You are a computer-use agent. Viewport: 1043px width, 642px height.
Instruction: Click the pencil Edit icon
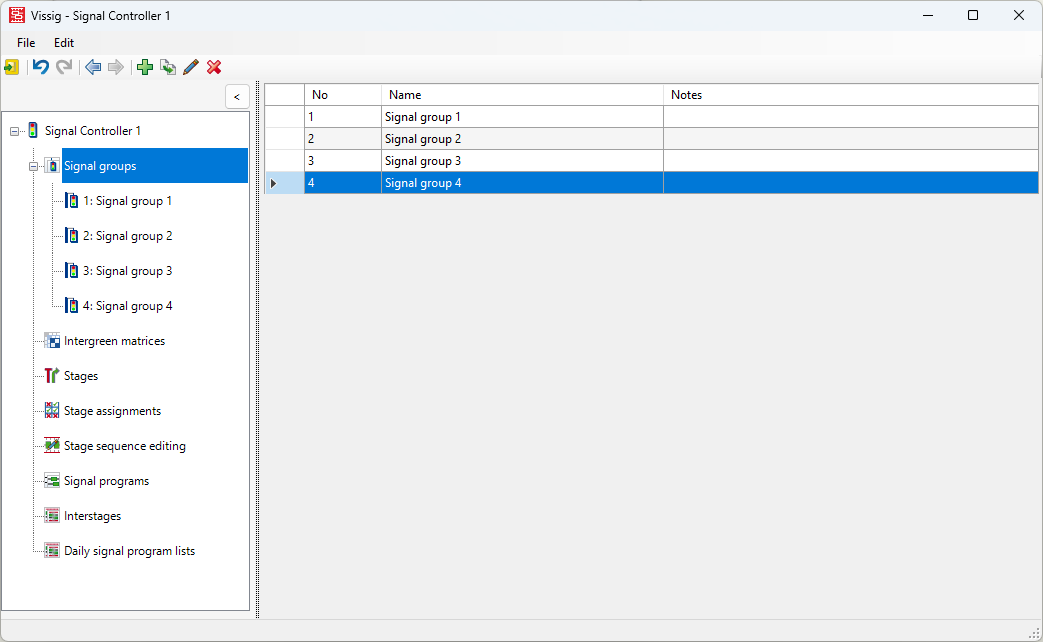191,67
